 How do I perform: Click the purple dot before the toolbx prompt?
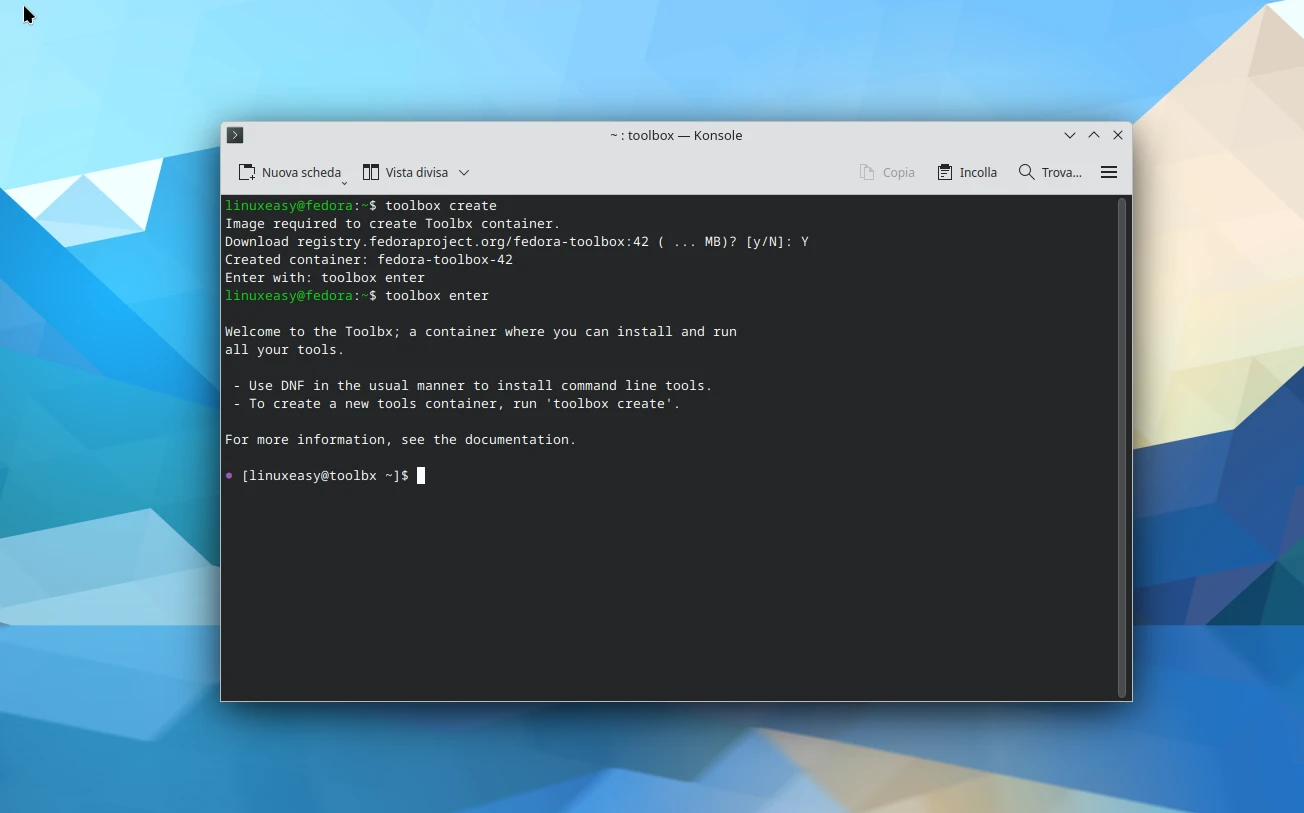[229, 476]
